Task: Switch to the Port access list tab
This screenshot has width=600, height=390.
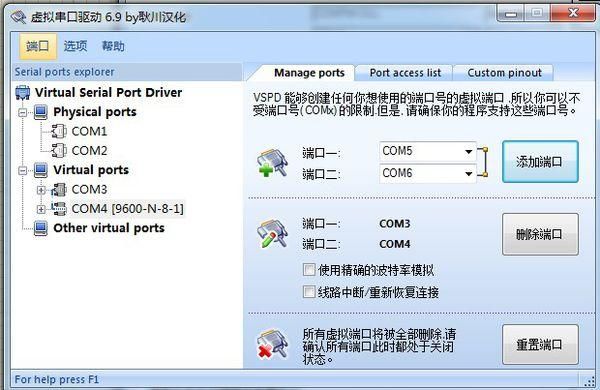Action: [x=405, y=73]
